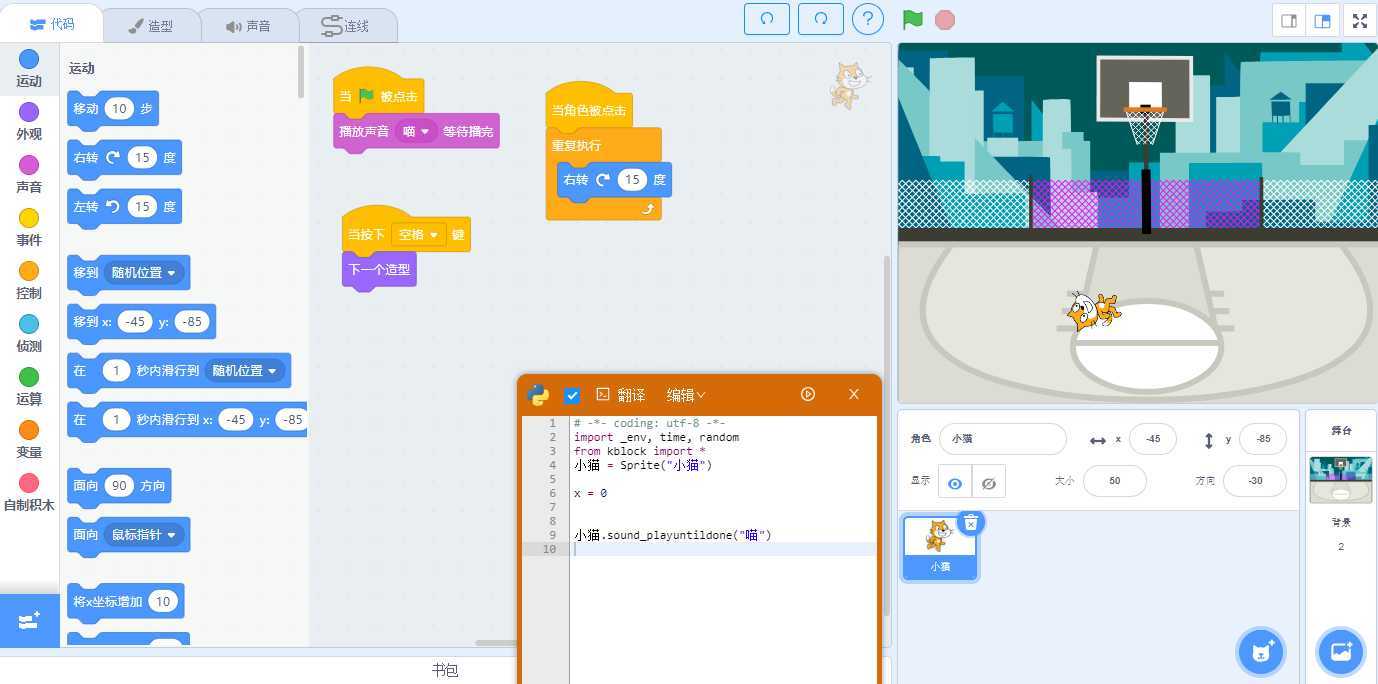Viewport: 1378px width, 684px height.
Task: Open the 鼠标指针 dropdown in the 面向 block
Action: (143, 535)
